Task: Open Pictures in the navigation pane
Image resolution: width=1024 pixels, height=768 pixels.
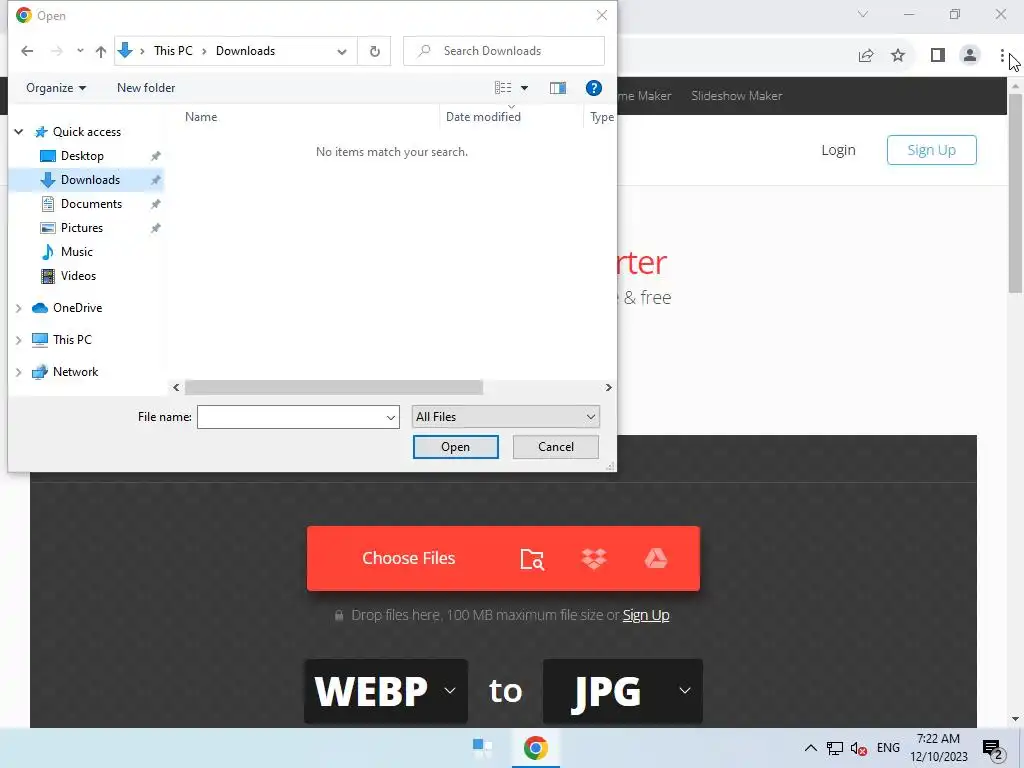Action: 82,228
